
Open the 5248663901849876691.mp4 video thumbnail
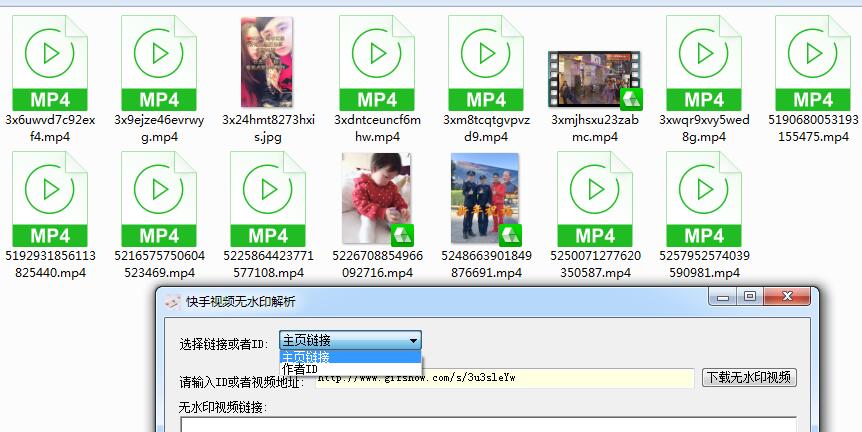(x=486, y=199)
